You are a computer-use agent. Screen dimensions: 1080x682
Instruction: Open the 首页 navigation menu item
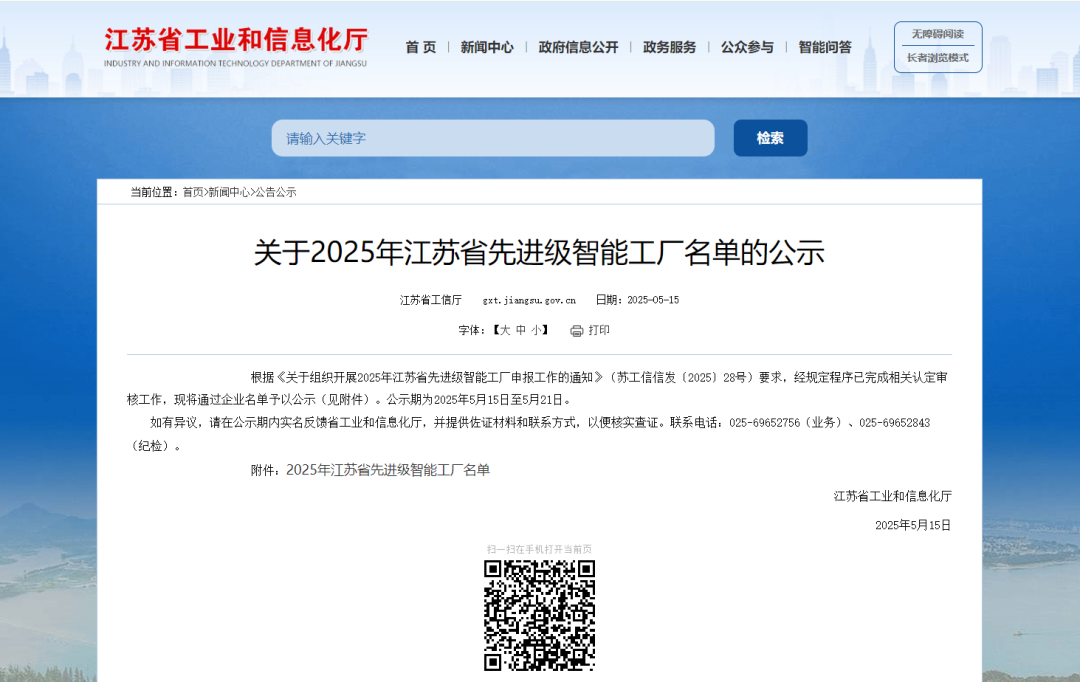[x=420, y=47]
